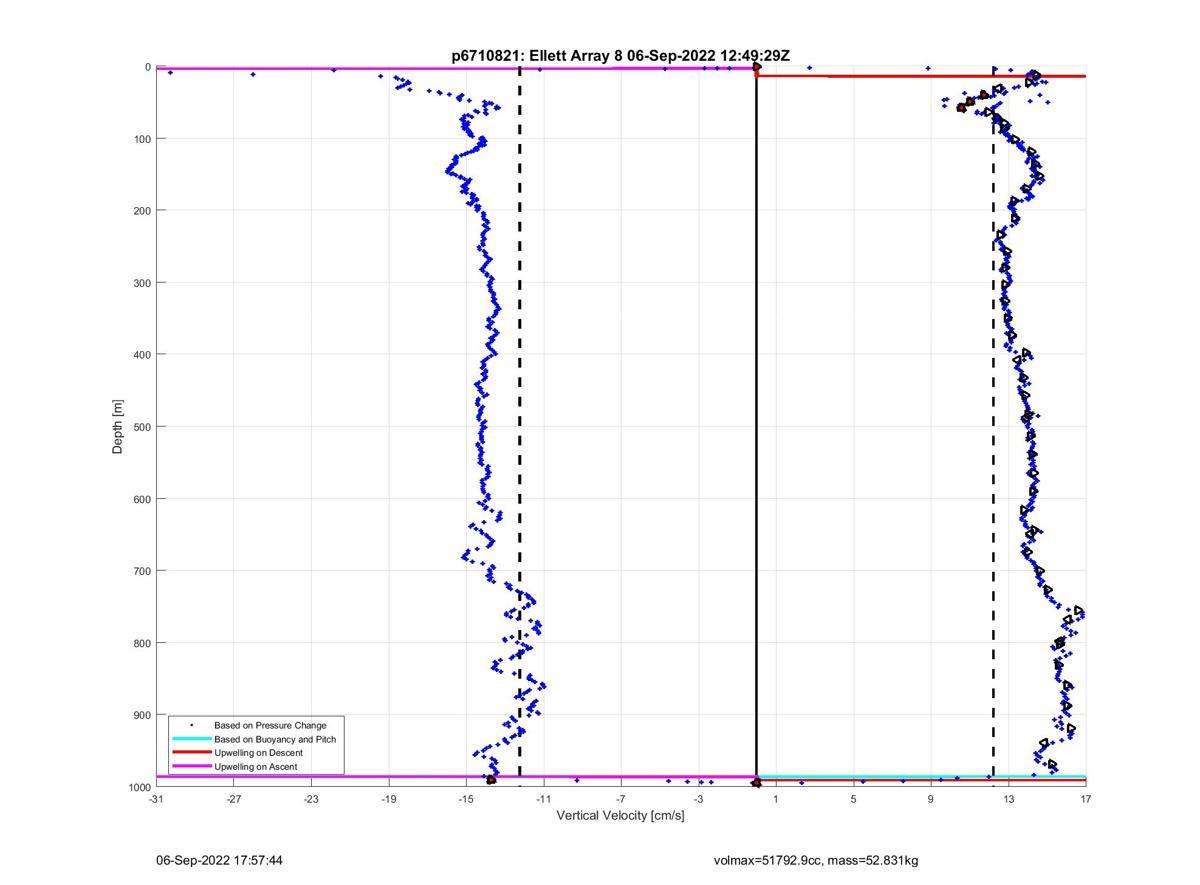This screenshot has width=1200, height=885.
Task: Click depth tick label '1000'
Action: point(139,787)
